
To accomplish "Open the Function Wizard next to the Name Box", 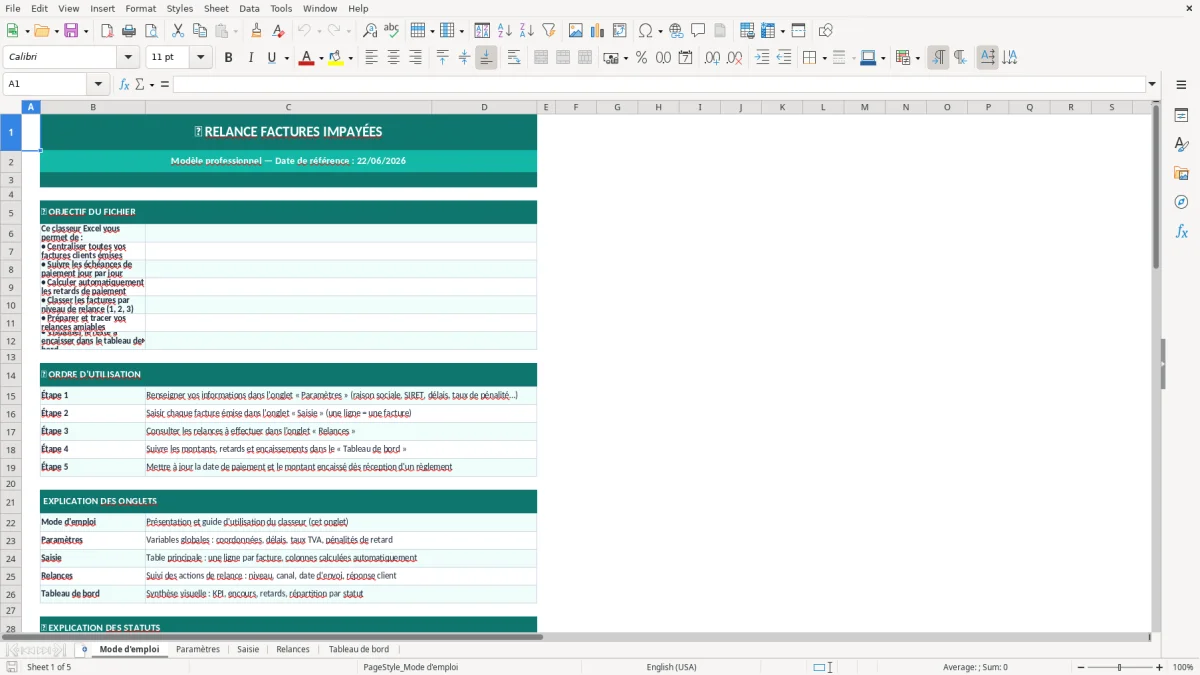I will click(124, 84).
